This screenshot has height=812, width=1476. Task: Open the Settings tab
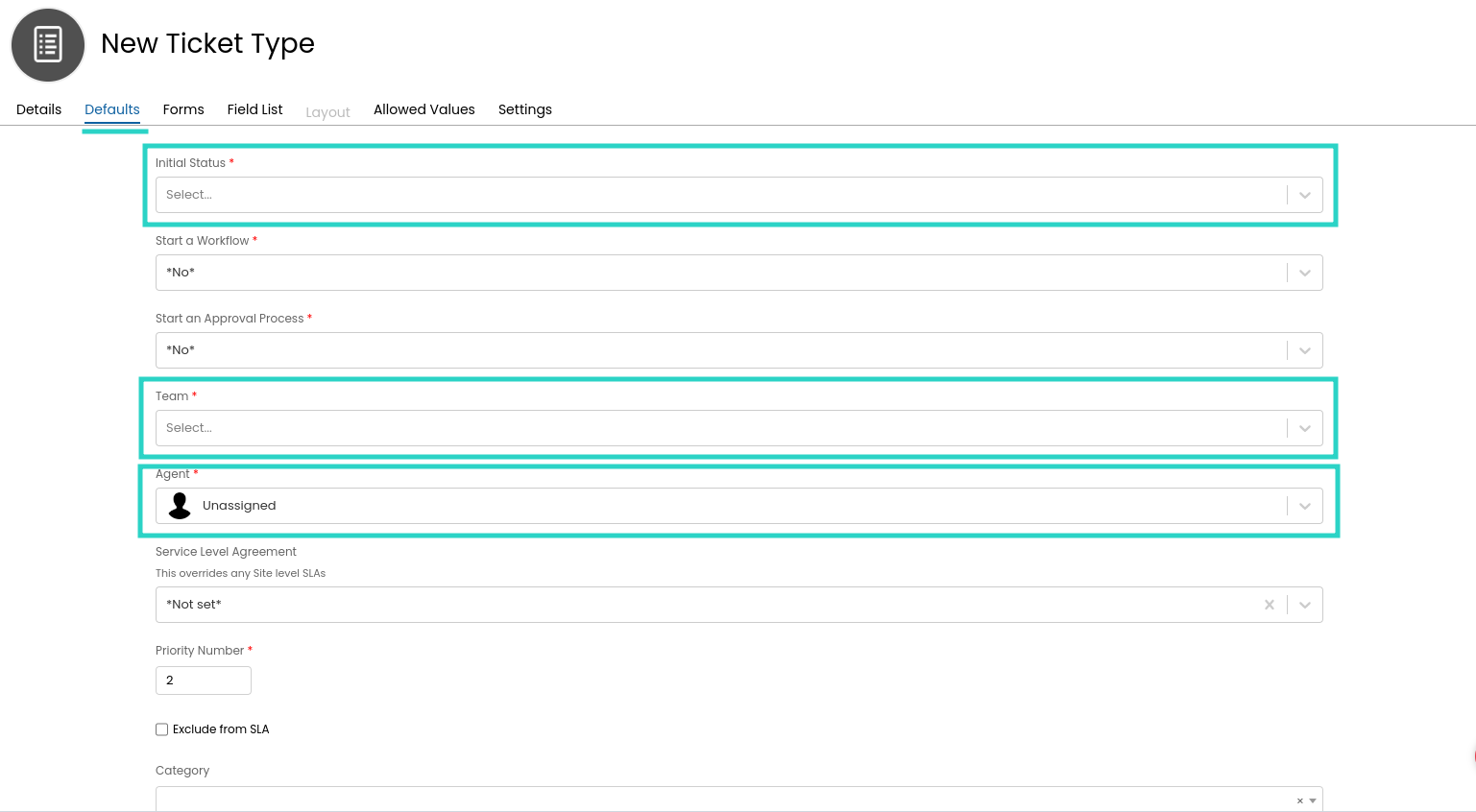524,109
